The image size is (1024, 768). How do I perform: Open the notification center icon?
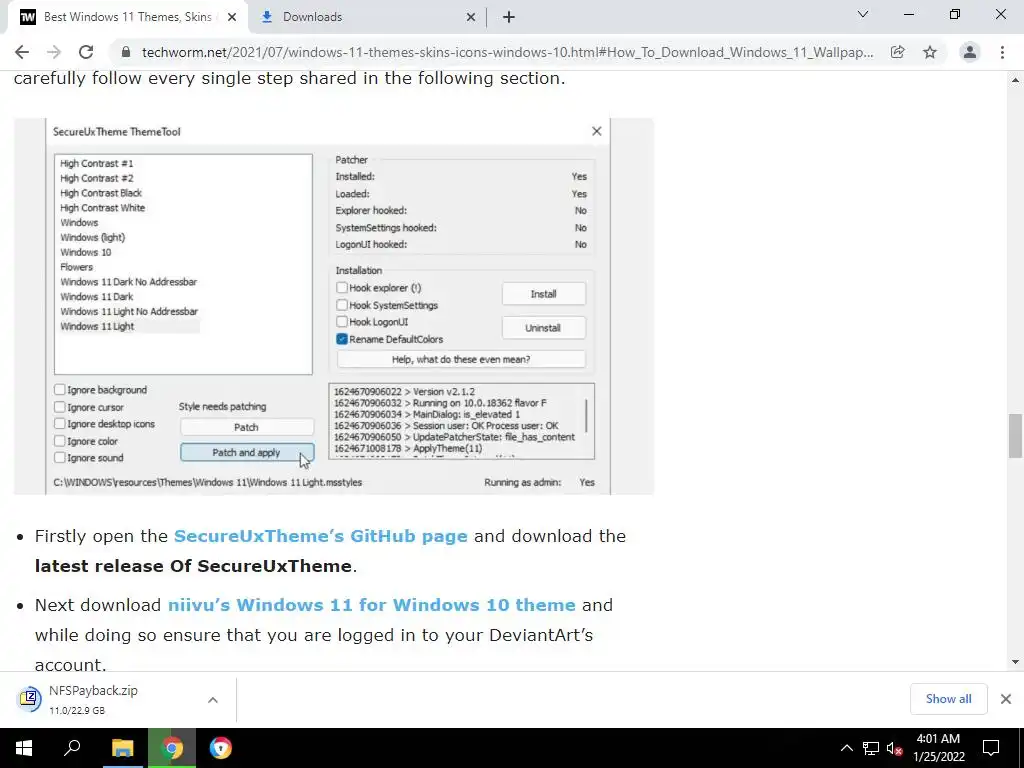991,748
